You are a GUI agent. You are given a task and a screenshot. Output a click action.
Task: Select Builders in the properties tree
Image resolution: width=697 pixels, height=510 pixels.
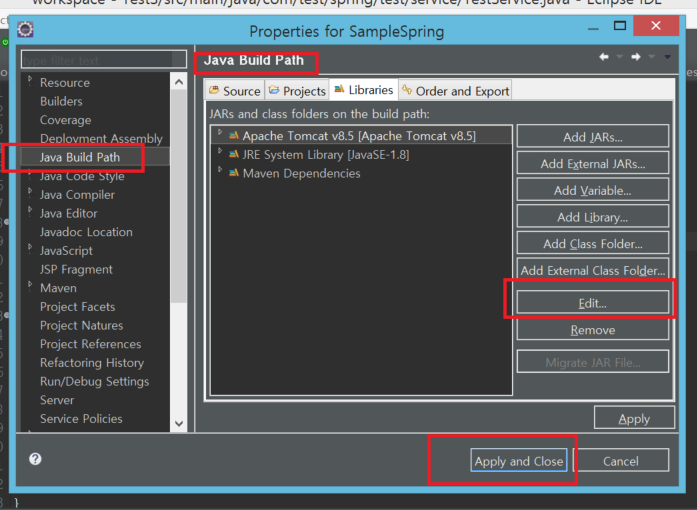(x=61, y=101)
